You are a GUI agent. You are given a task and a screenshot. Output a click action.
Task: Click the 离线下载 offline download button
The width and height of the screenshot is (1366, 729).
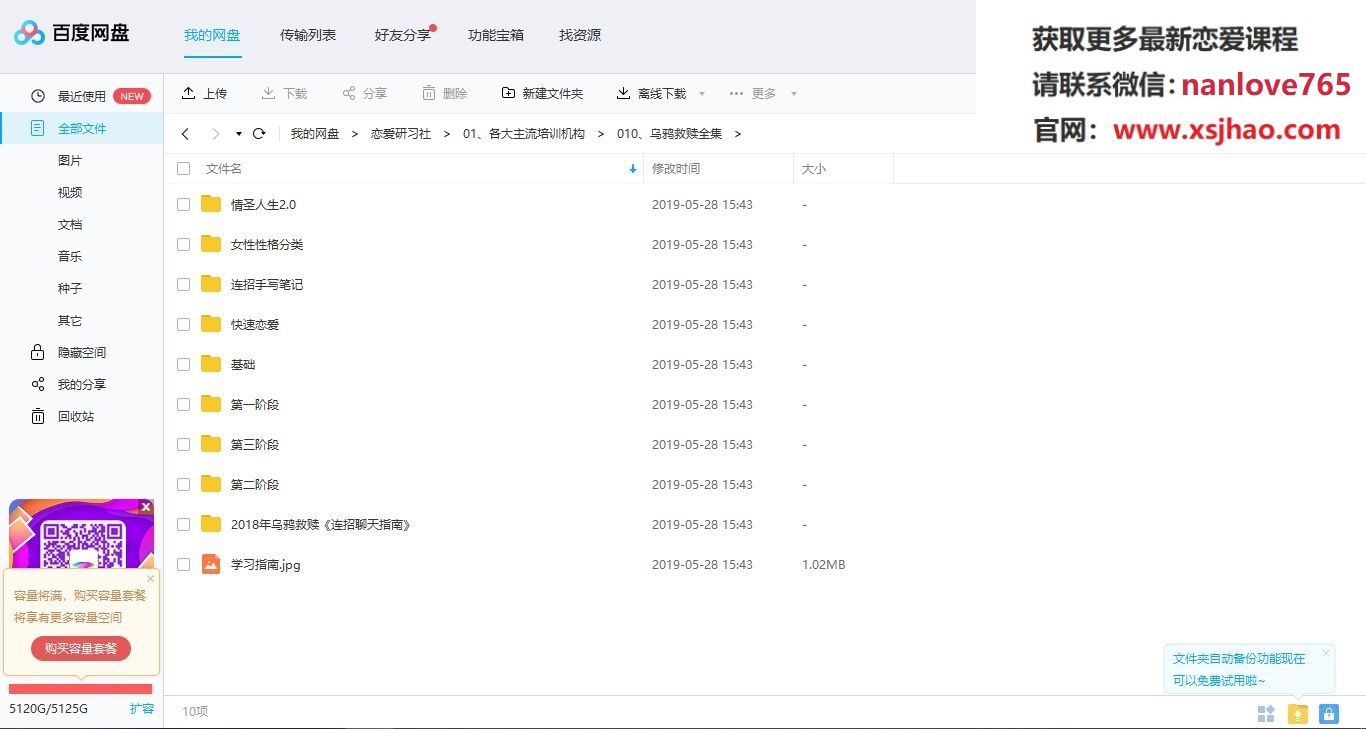tap(651, 93)
